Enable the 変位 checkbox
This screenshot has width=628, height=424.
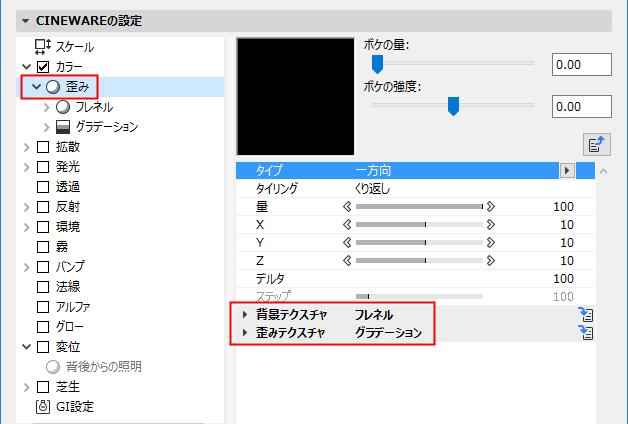[x=43, y=347]
